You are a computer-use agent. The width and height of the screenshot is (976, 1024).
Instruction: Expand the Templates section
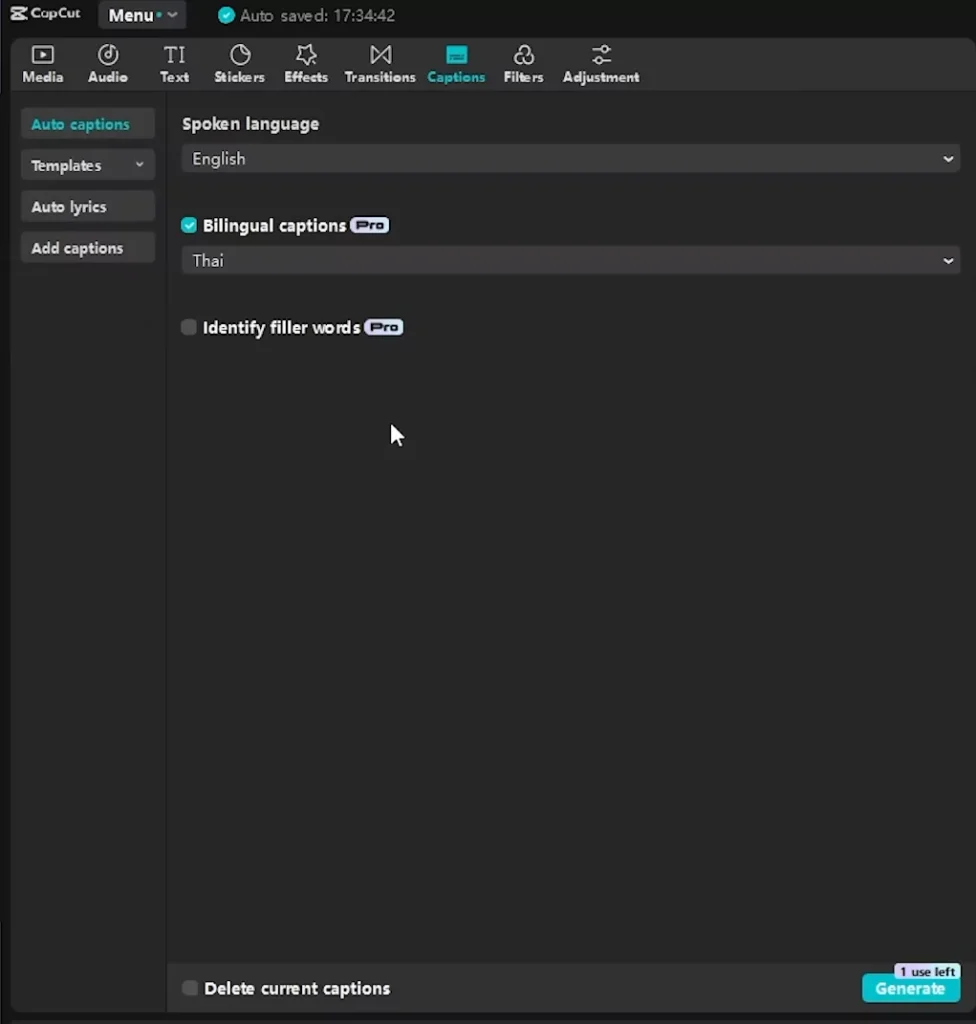pyautogui.click(x=87, y=165)
